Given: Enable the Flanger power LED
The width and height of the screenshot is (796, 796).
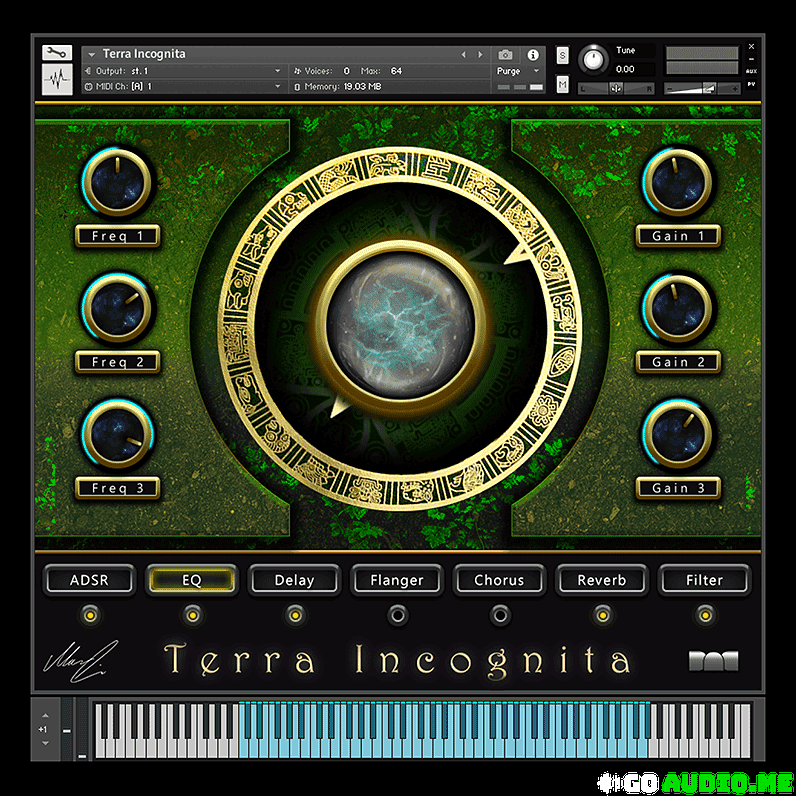Looking at the screenshot, I should click(x=397, y=615).
